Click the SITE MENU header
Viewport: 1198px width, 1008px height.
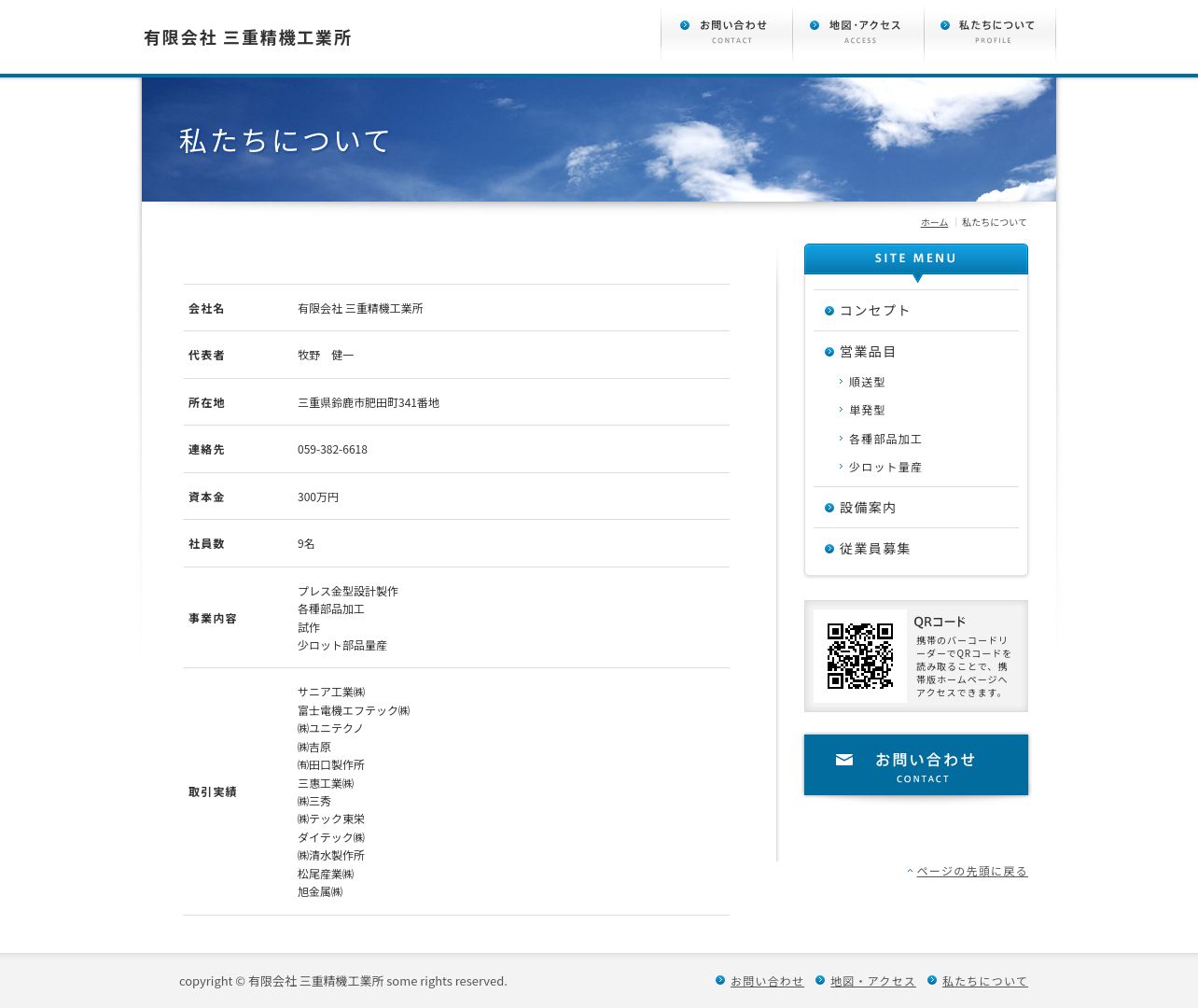click(x=916, y=259)
